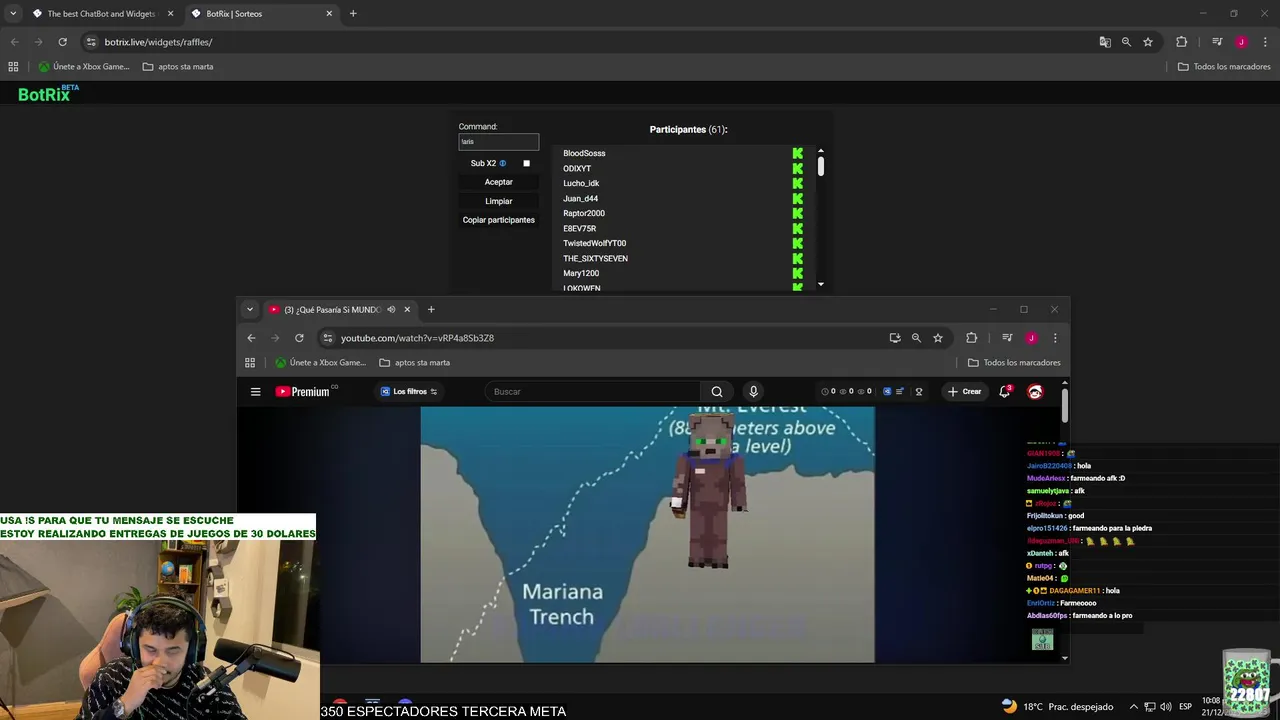Screen dimensions: 1280x720
Task: Open the Chrome menu in the back window
Action: (1265, 42)
